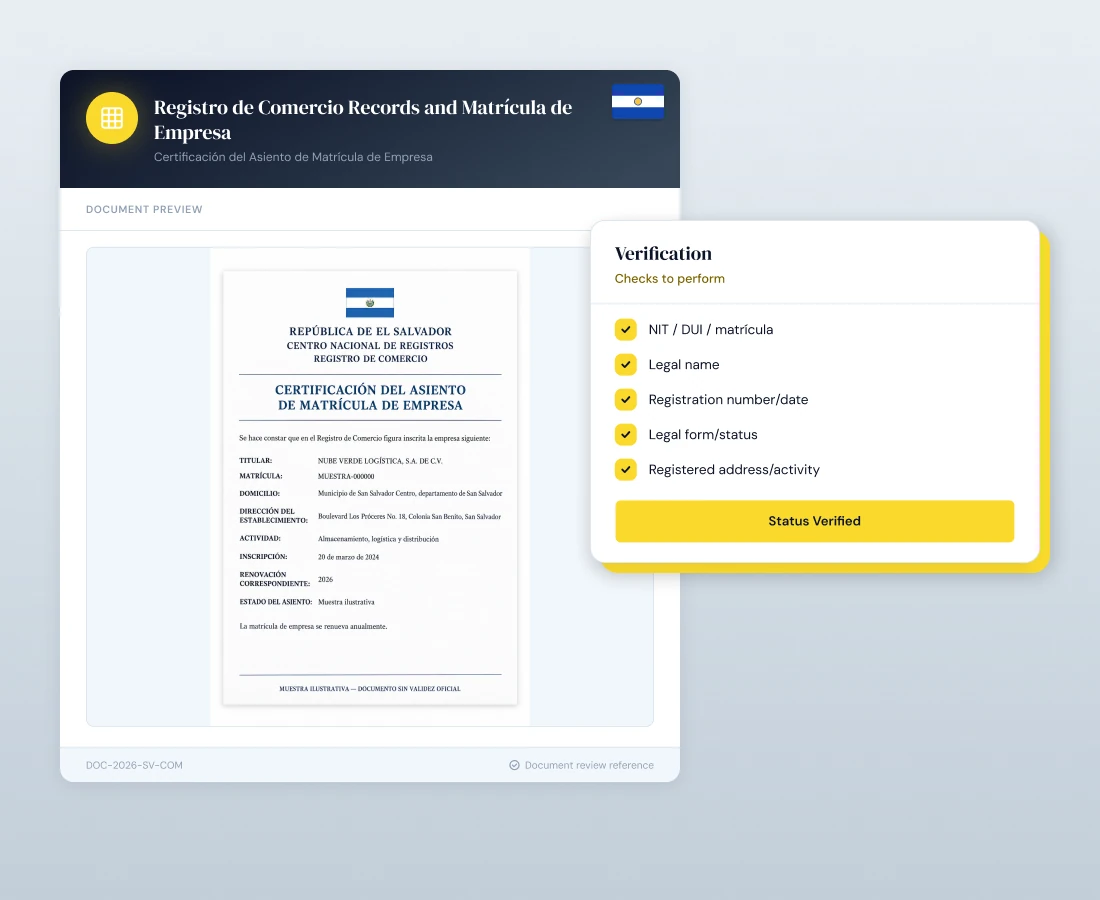Image resolution: width=1100 pixels, height=900 pixels.
Task: Click the DOCUMENT PREVIEW section label
Action: click(144, 210)
